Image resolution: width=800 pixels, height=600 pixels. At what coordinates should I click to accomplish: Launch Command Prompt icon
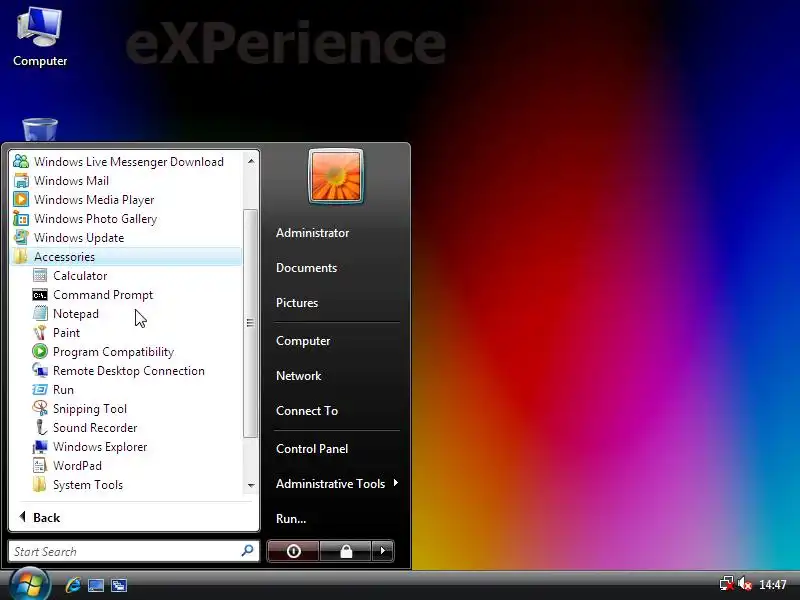[40, 295]
